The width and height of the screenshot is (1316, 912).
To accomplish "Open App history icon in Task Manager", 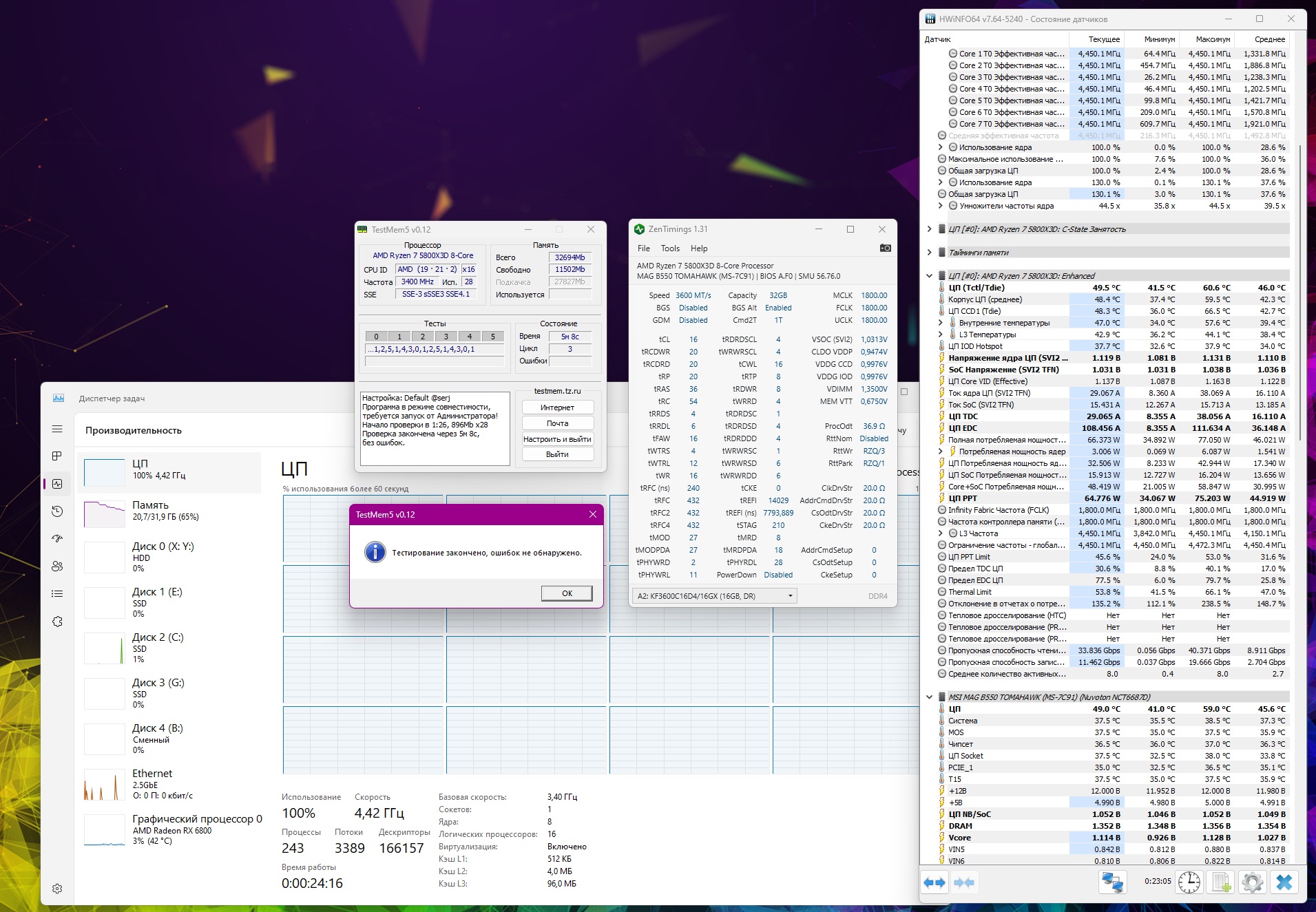I will click(x=57, y=511).
